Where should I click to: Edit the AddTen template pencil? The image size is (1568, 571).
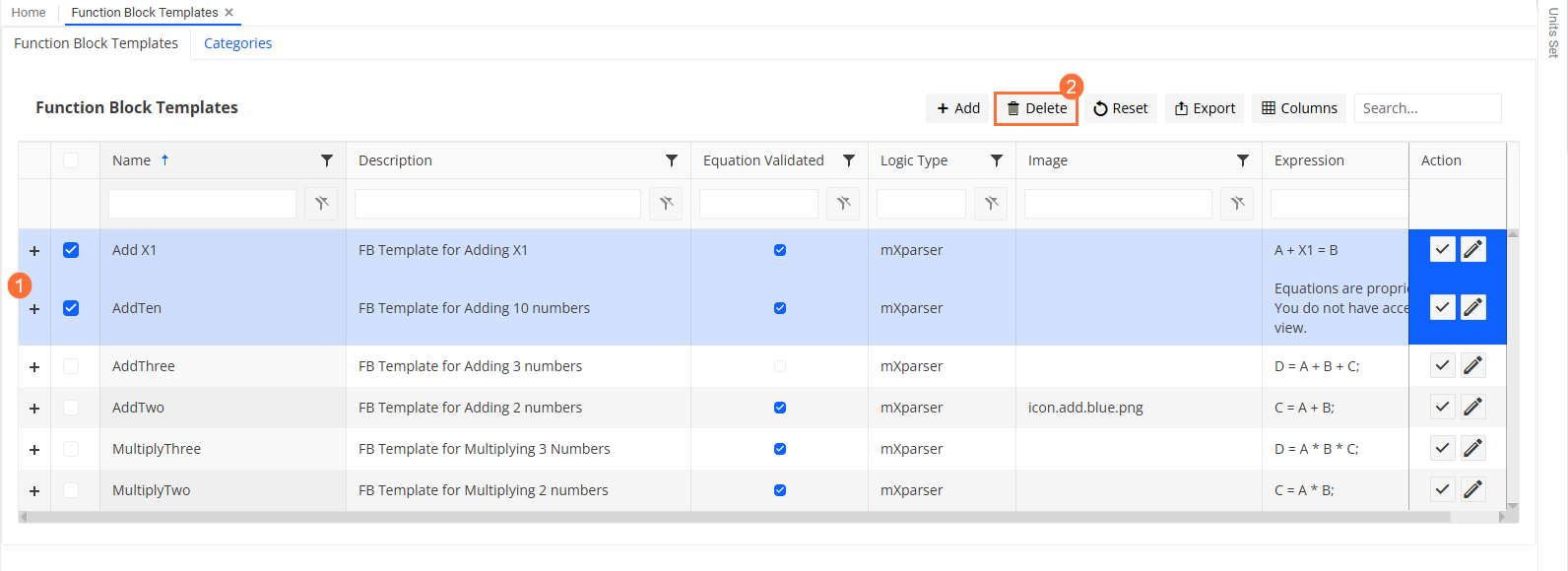(1473, 307)
